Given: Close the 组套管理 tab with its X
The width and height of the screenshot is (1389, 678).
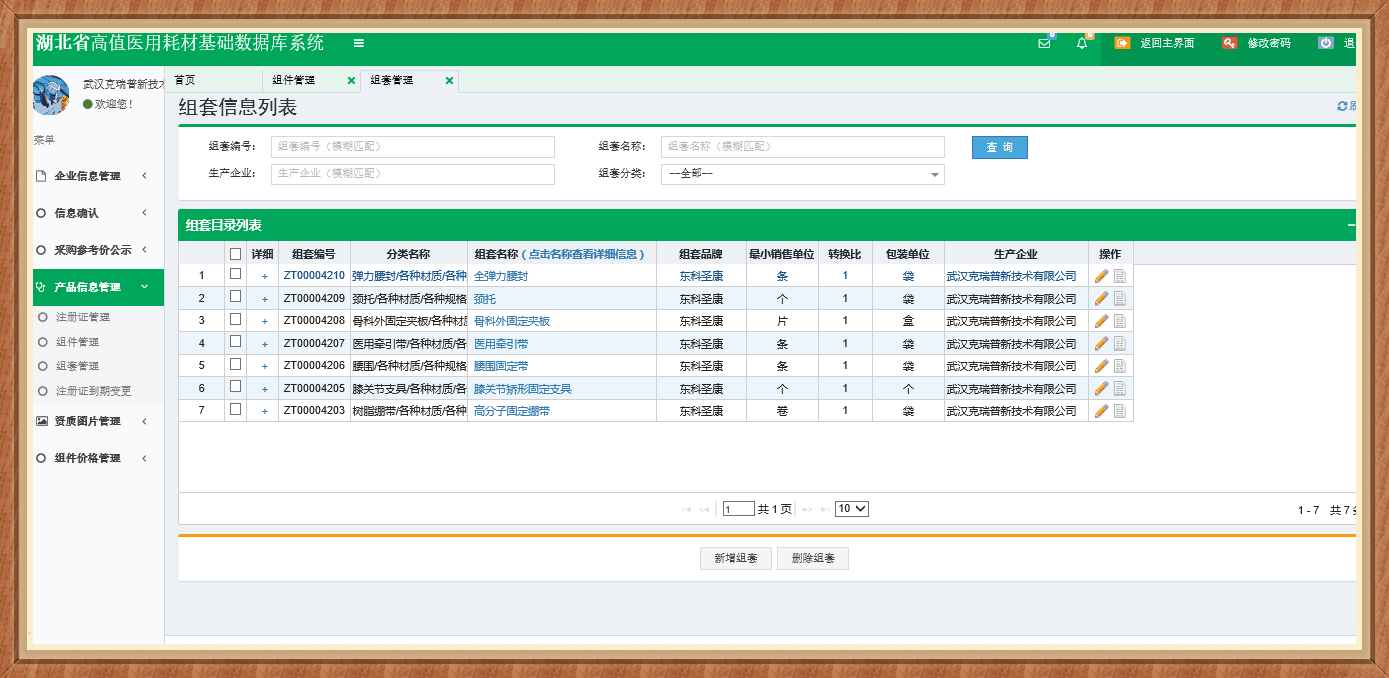Looking at the screenshot, I should (449, 81).
